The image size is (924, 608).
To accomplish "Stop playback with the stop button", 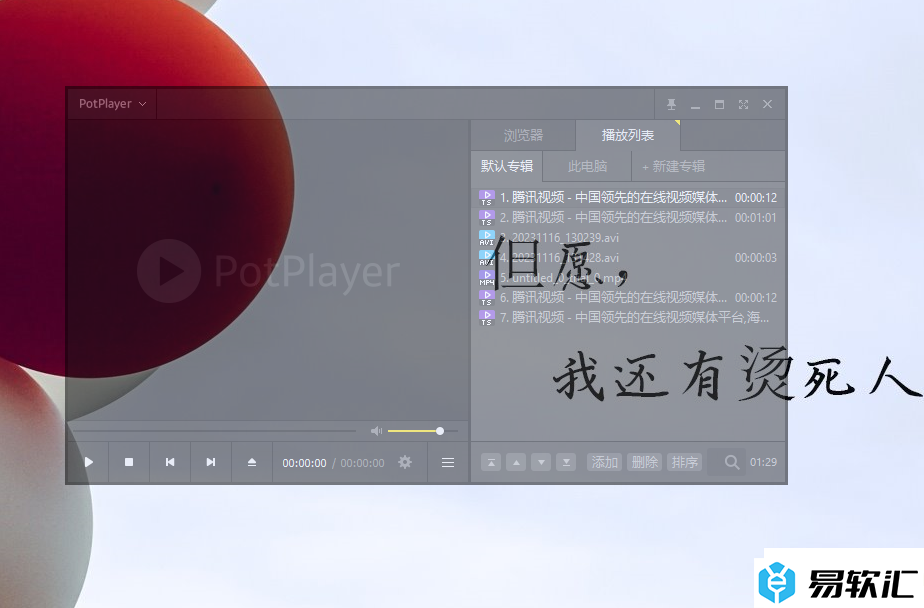I will coord(129,462).
